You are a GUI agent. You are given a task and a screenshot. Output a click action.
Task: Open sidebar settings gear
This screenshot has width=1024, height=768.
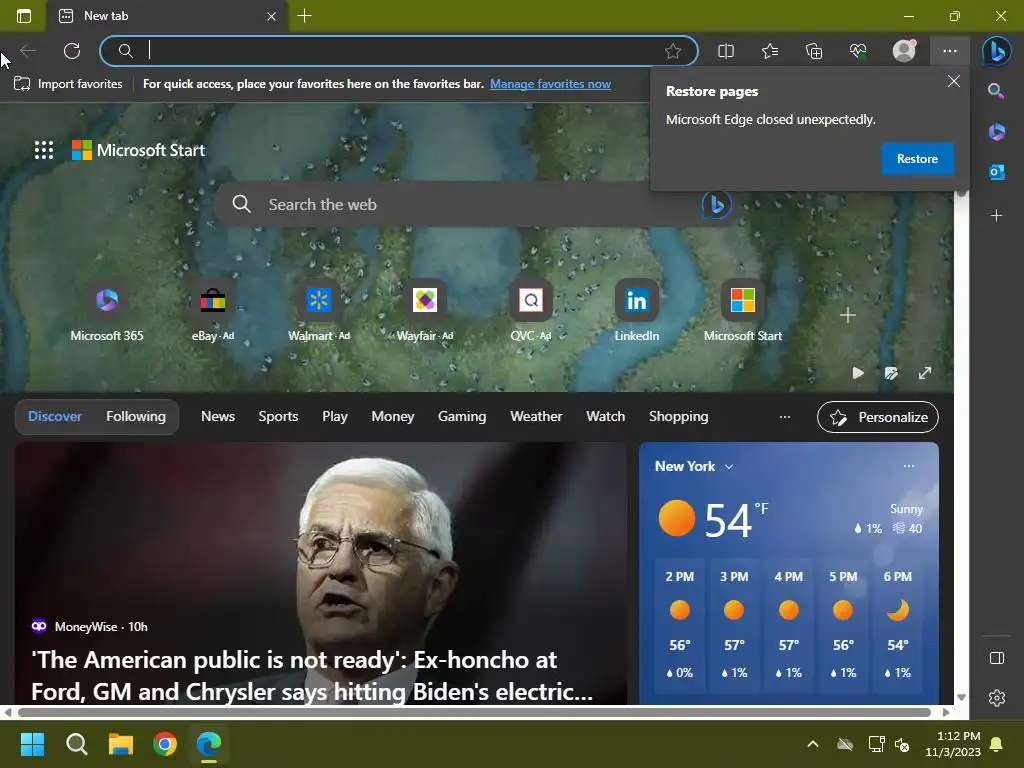point(997,698)
